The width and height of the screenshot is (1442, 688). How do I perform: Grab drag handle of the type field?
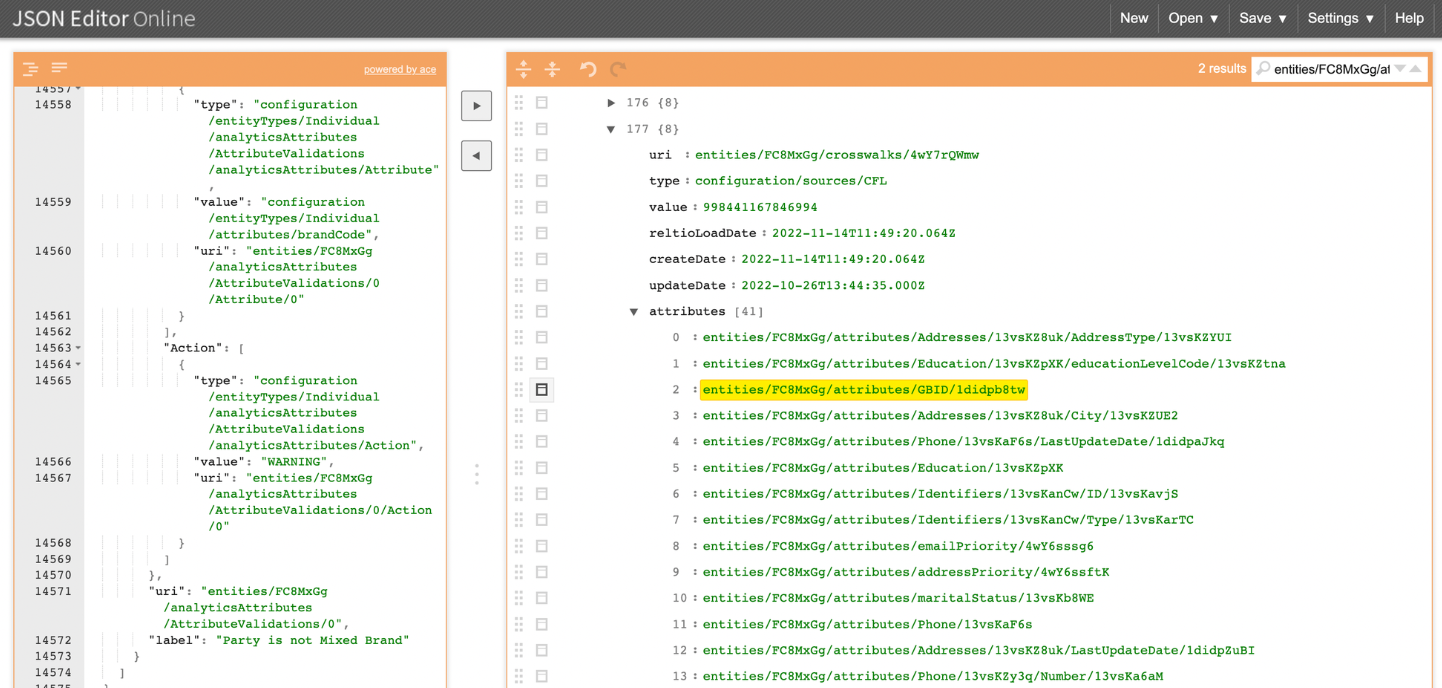[519, 181]
